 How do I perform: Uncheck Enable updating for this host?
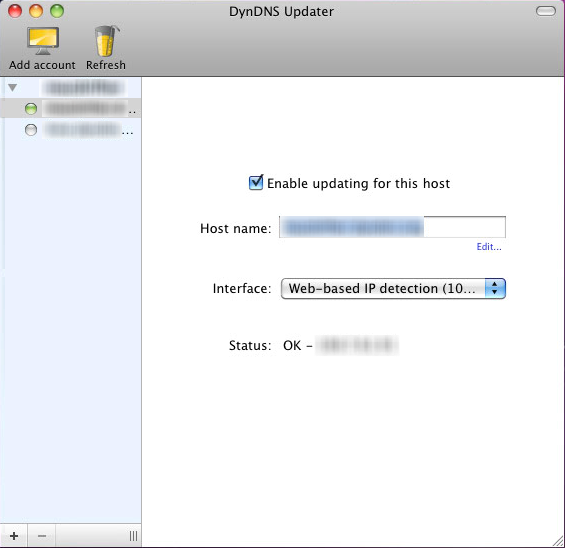(x=256, y=183)
